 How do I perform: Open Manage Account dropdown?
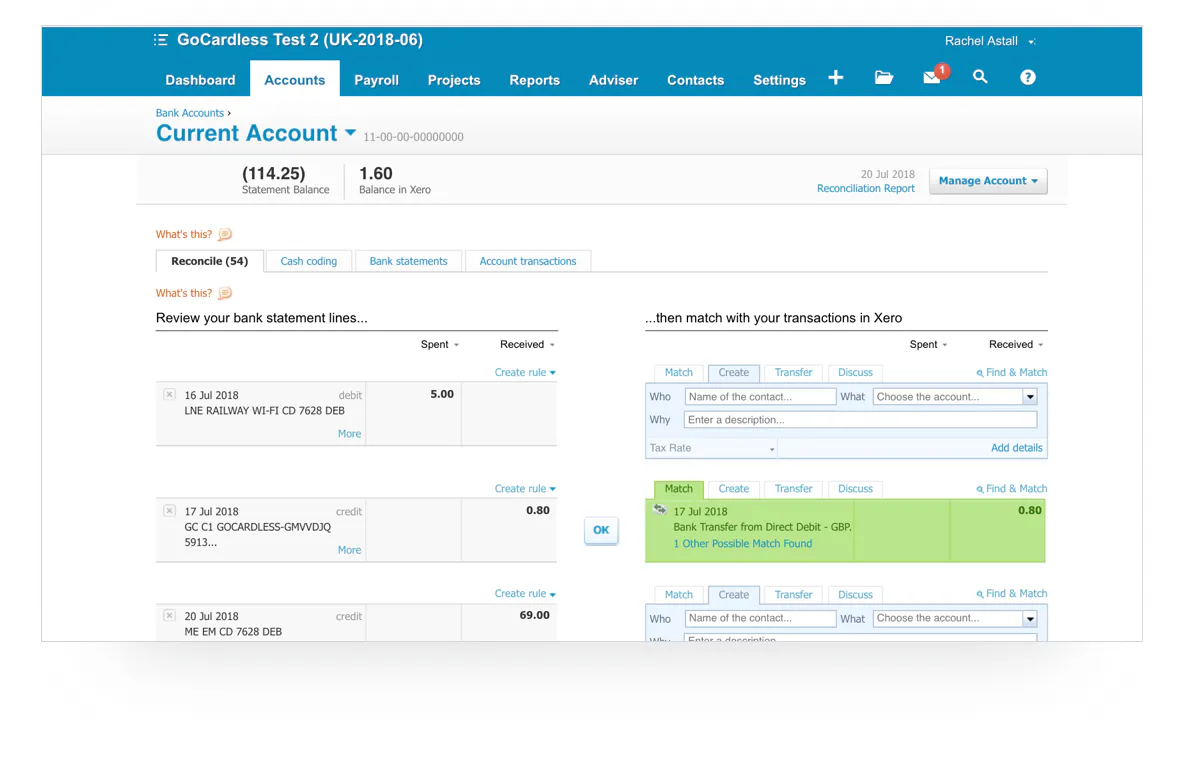(x=988, y=181)
